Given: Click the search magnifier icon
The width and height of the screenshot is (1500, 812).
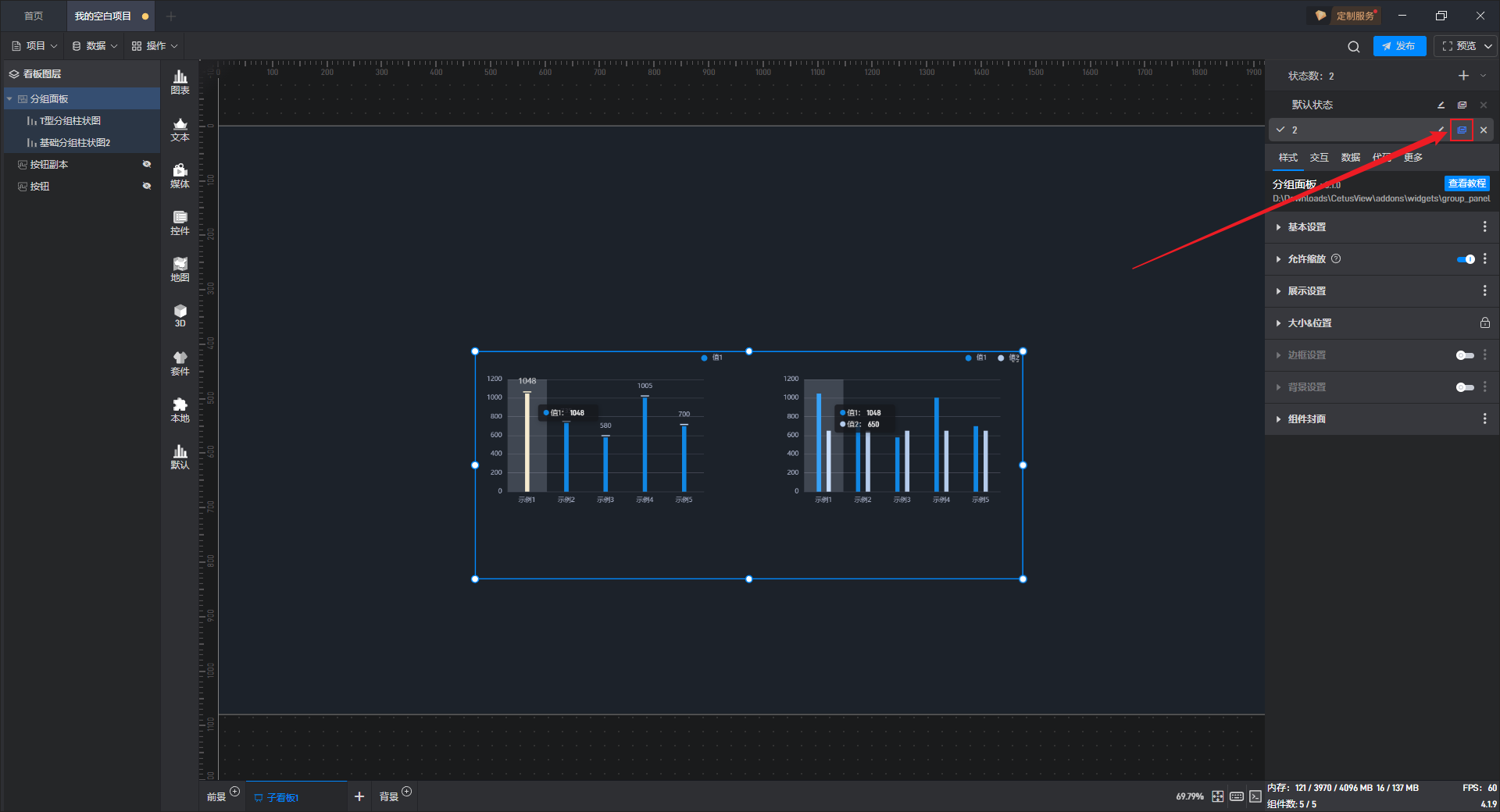Looking at the screenshot, I should tap(1353, 47).
